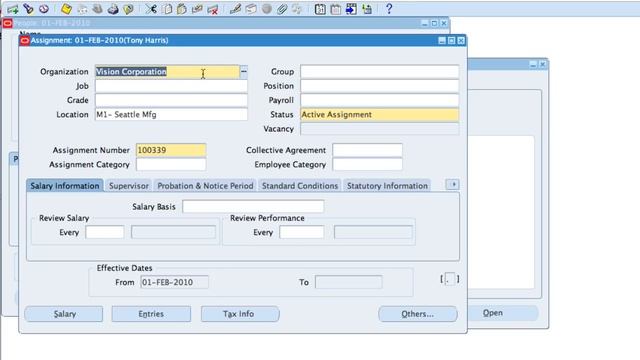Click the Effective Dates To field
The image size is (640, 360).
pyautogui.click(x=349, y=282)
